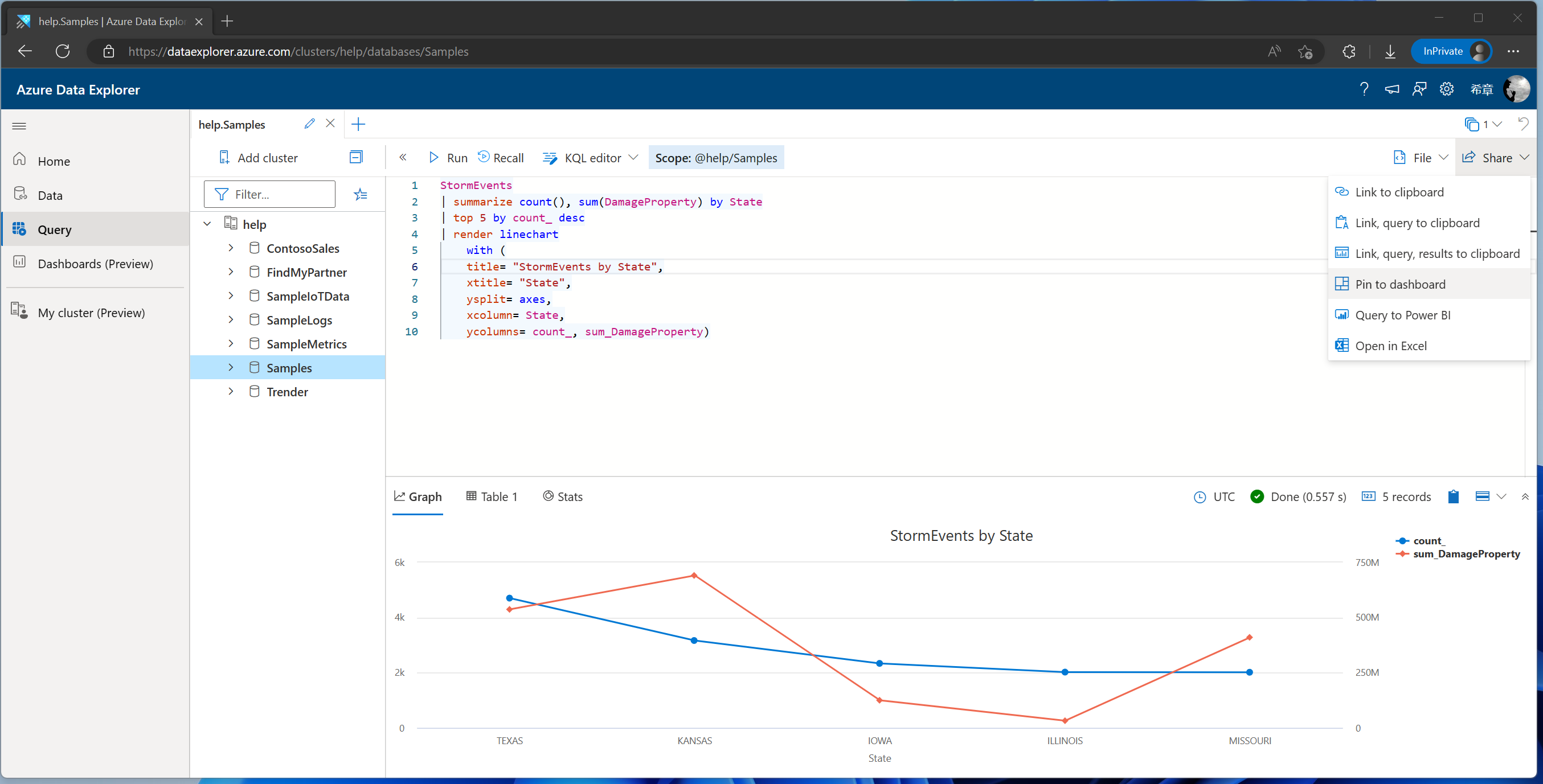Click the favorites star list icon
1543x784 pixels.
[361, 194]
